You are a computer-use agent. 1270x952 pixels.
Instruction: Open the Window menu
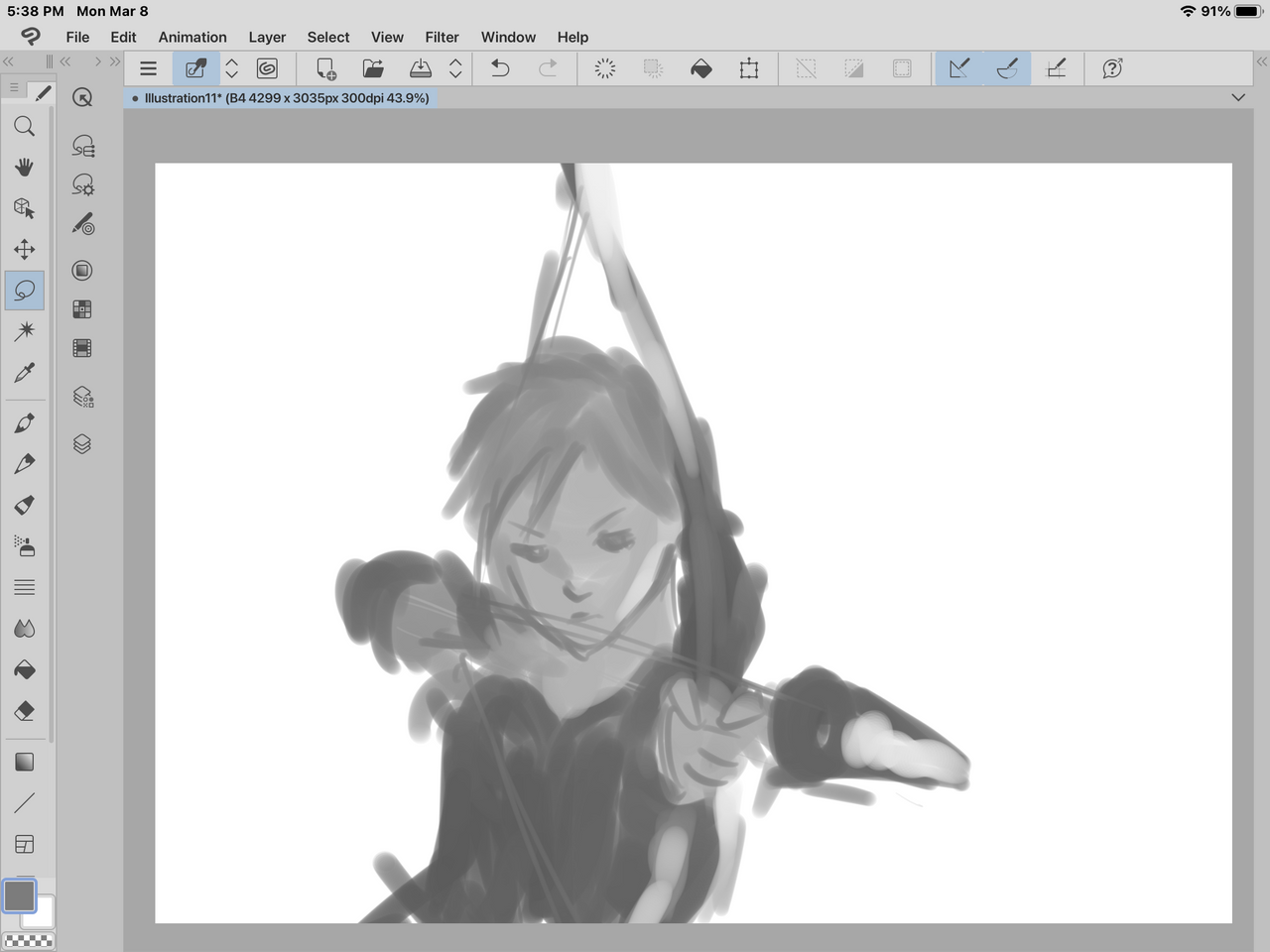click(x=508, y=37)
